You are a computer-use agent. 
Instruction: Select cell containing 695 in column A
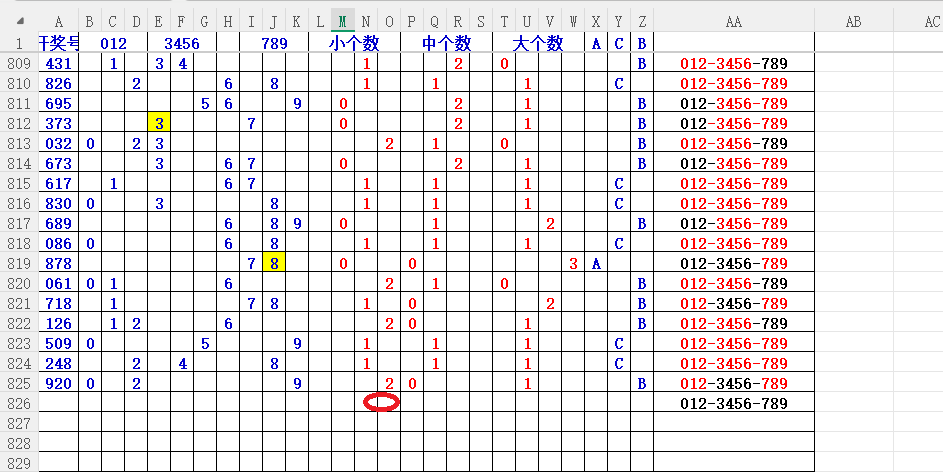pyautogui.click(x=58, y=103)
